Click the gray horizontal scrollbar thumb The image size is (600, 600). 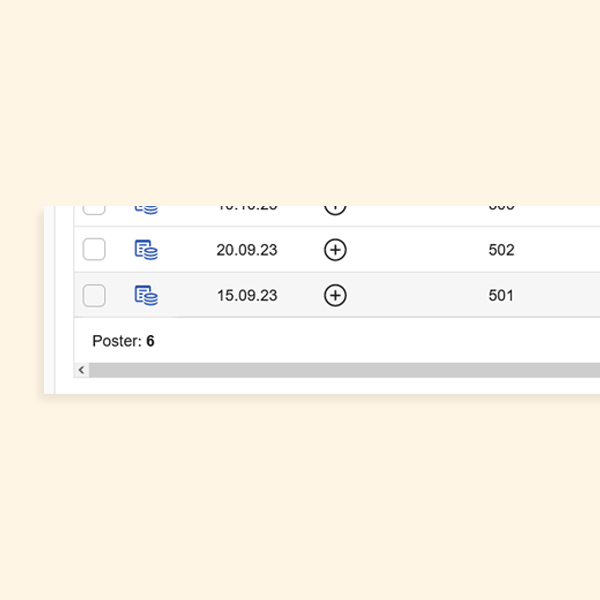coord(340,370)
